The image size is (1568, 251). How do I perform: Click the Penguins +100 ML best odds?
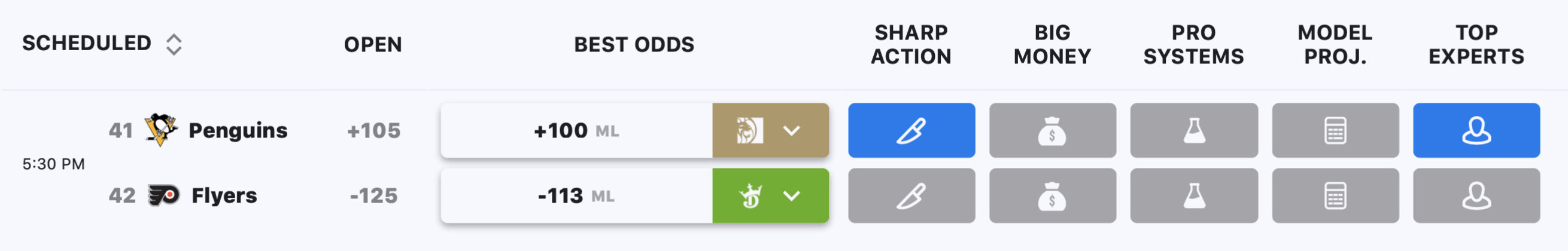pyautogui.click(x=576, y=130)
